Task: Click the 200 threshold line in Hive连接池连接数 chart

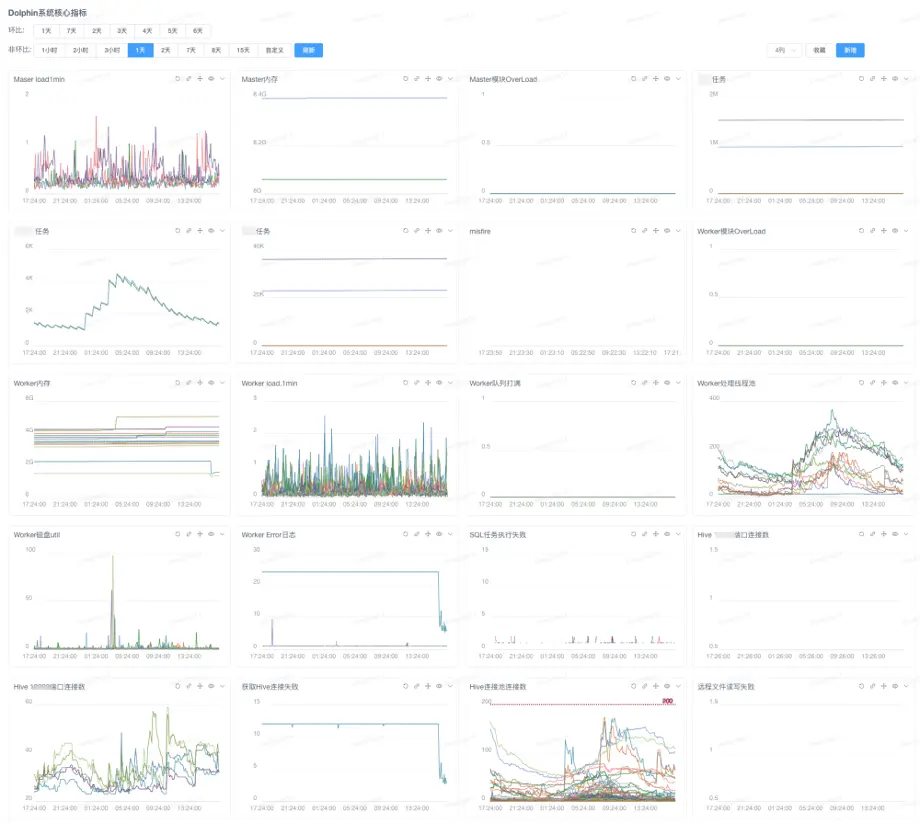Action: (580, 704)
